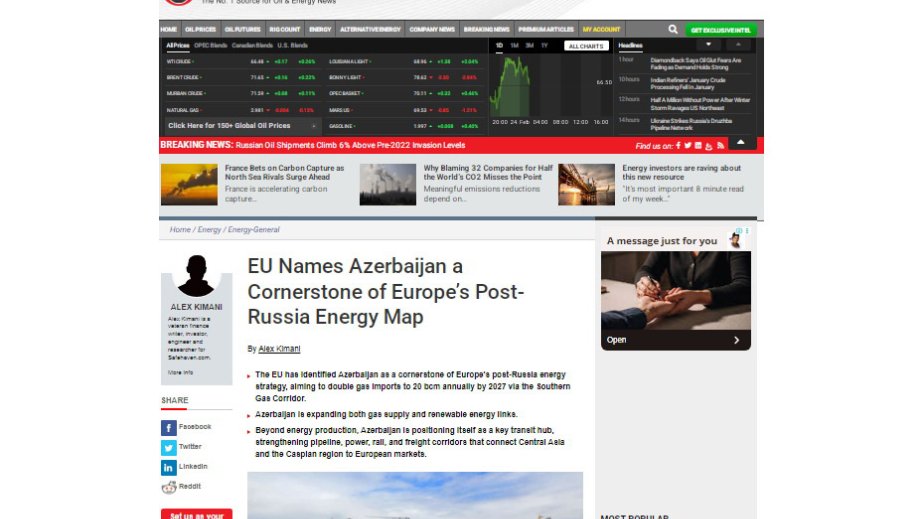Open Alternative Energy menu

pos(370,29)
